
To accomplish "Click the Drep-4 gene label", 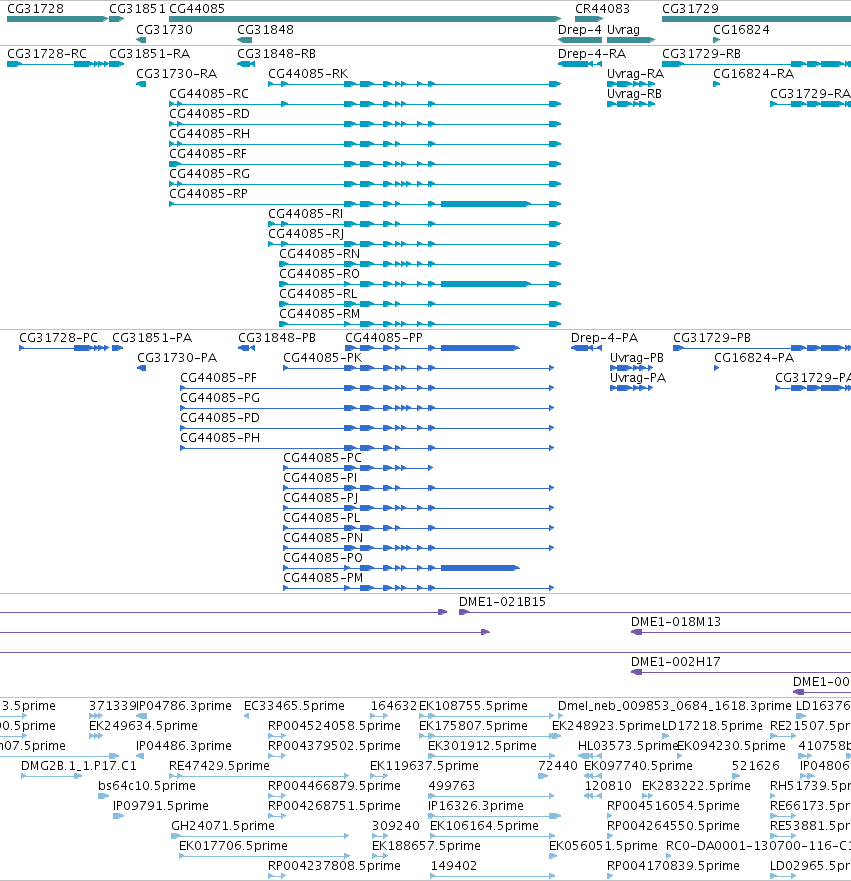I will (580, 29).
